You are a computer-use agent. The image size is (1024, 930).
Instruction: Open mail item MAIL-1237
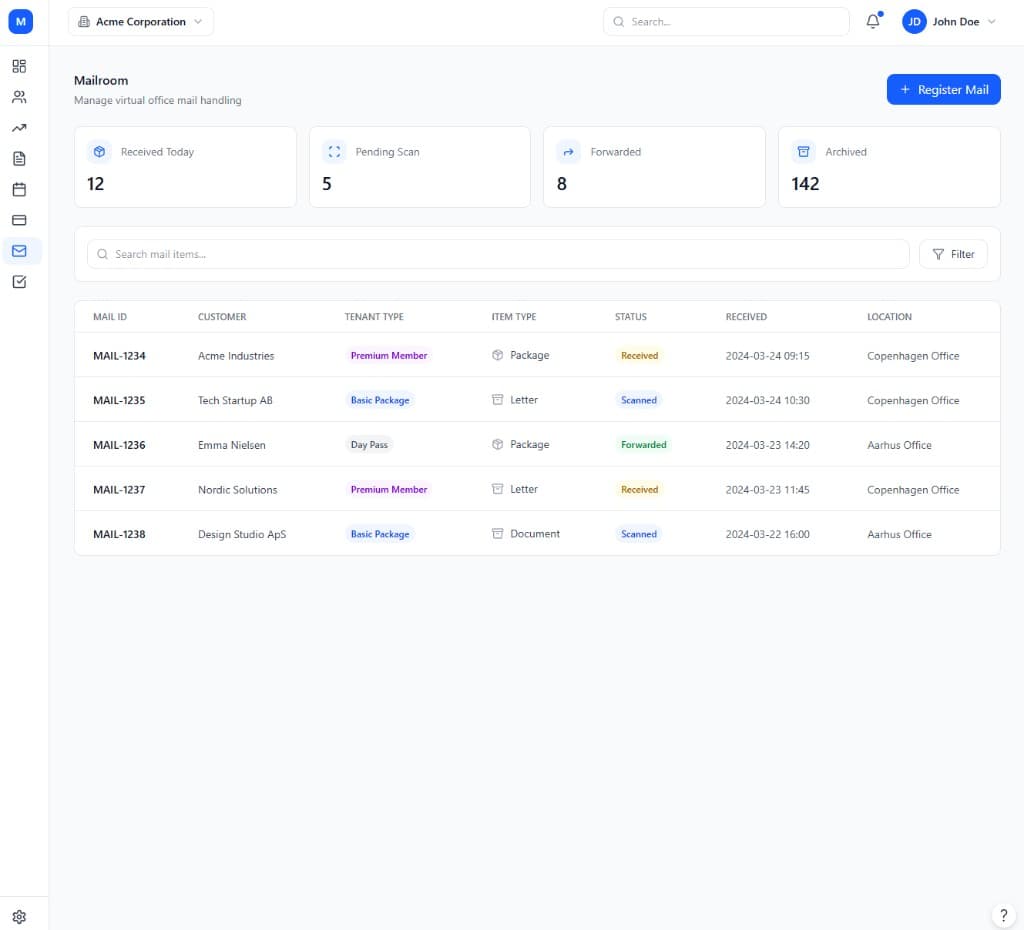[x=119, y=490]
